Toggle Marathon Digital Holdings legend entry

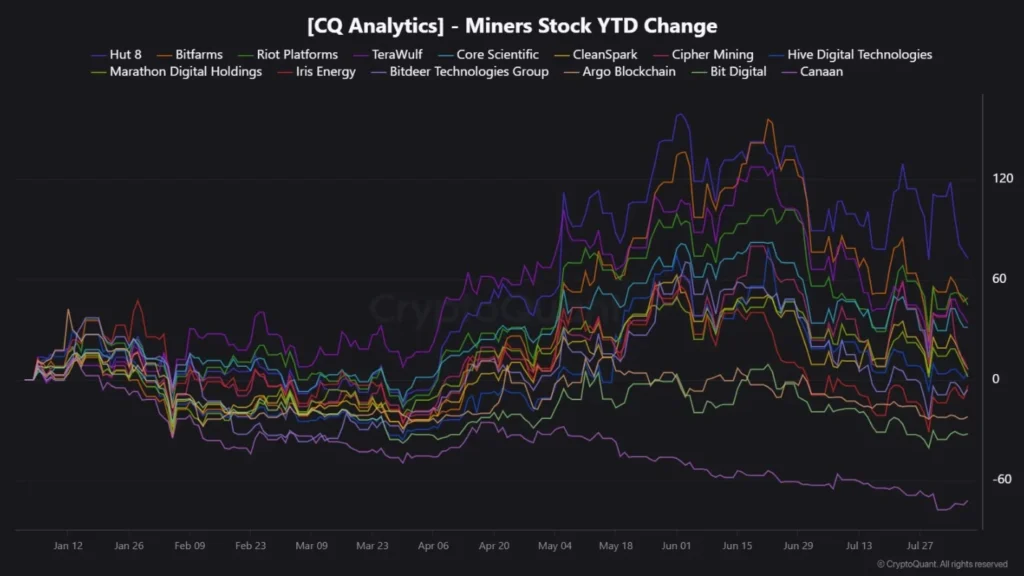[x=176, y=72]
